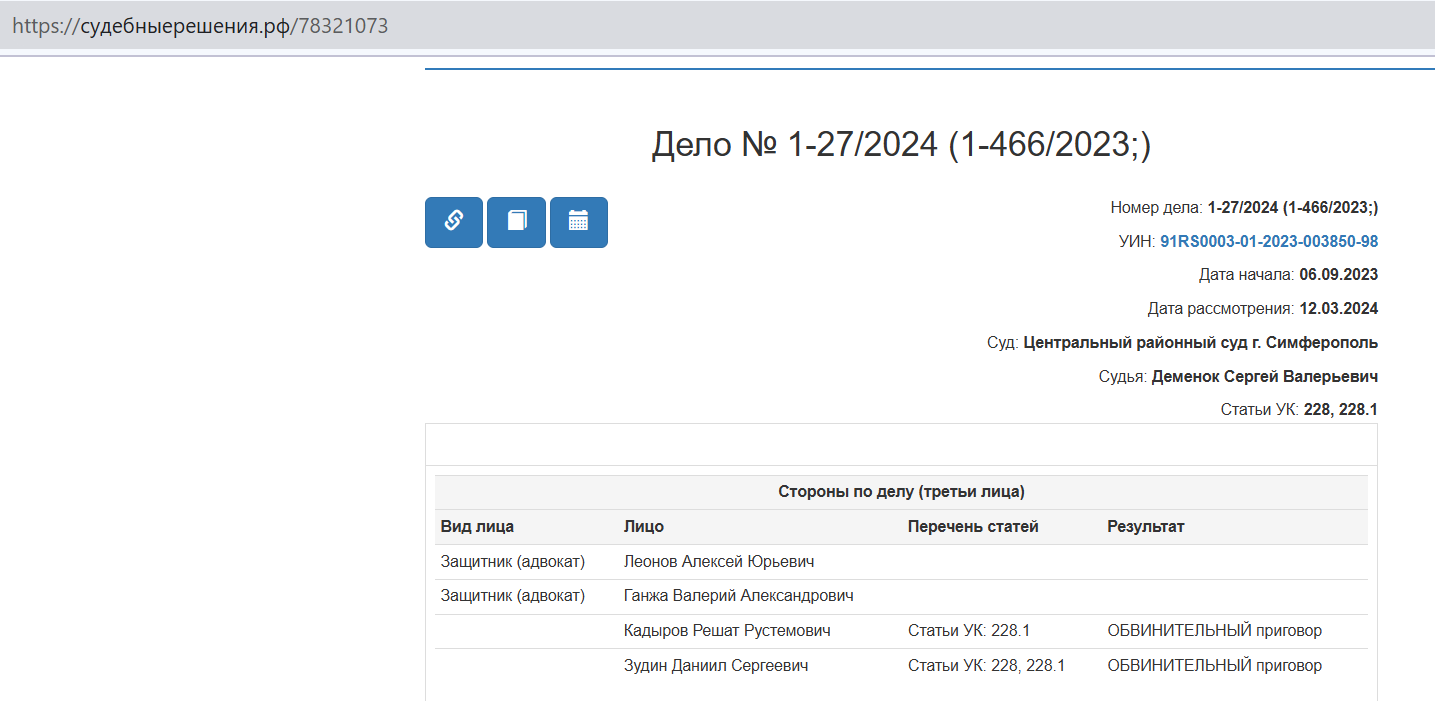Click the table heading Стороны по делу
The width and height of the screenshot is (1435, 701).
(901, 492)
